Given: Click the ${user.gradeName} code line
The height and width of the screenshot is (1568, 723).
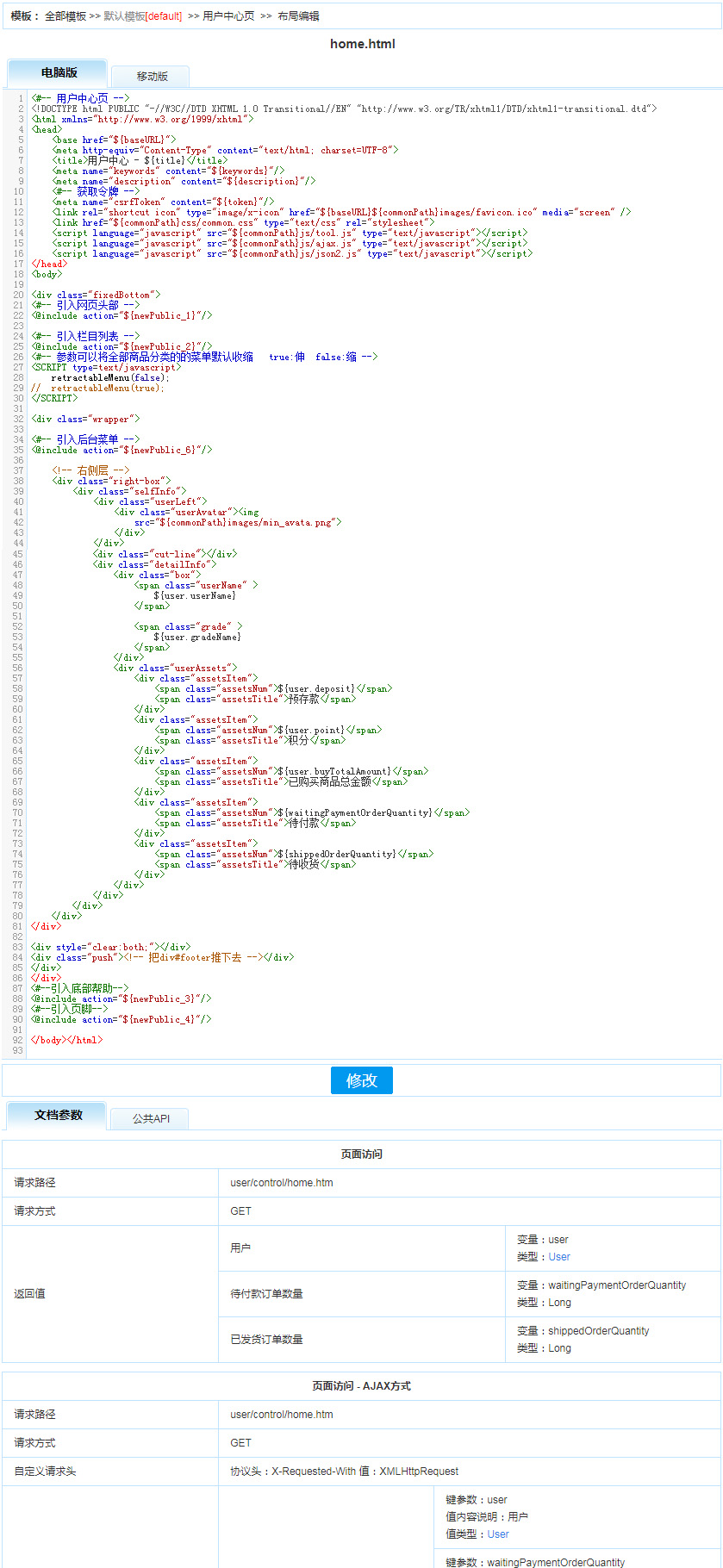Looking at the screenshot, I should click(197, 637).
